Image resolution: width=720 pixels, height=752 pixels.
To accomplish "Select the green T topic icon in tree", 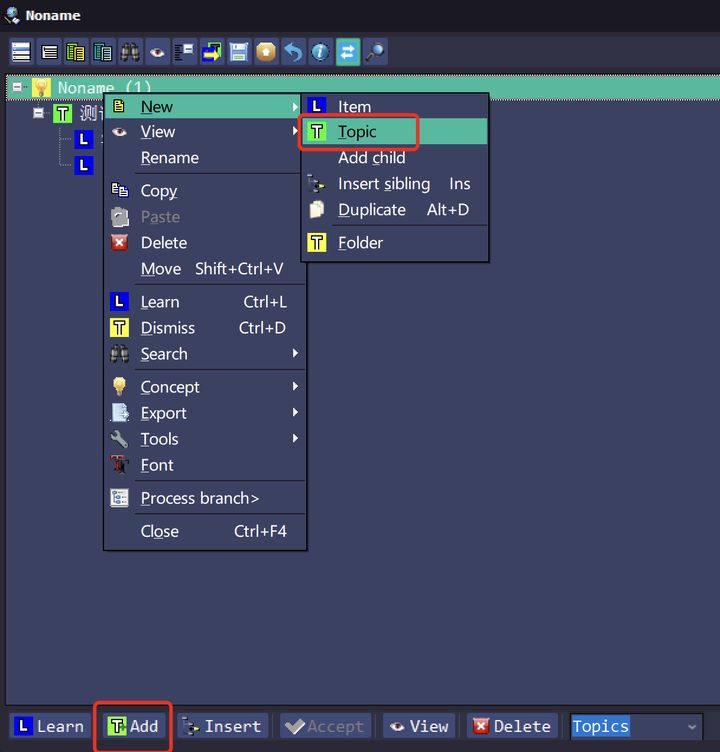I will click(62, 114).
